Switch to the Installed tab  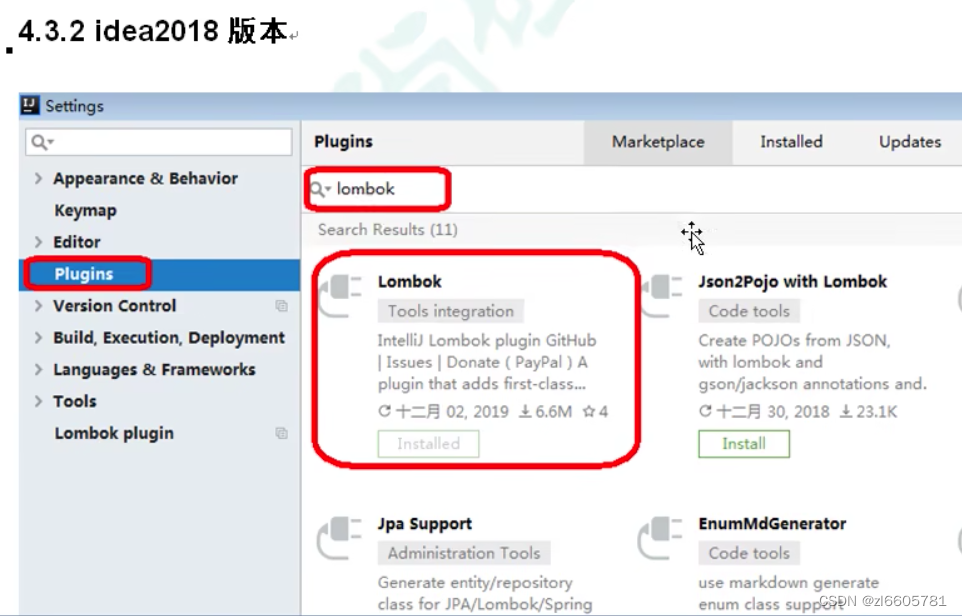pos(791,142)
